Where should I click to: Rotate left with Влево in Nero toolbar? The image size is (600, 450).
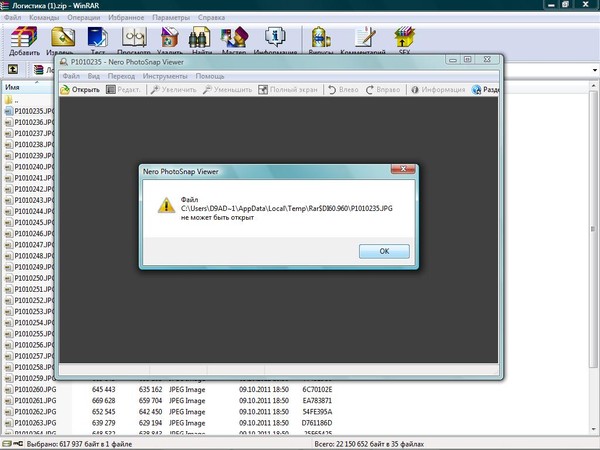[x=343, y=90]
